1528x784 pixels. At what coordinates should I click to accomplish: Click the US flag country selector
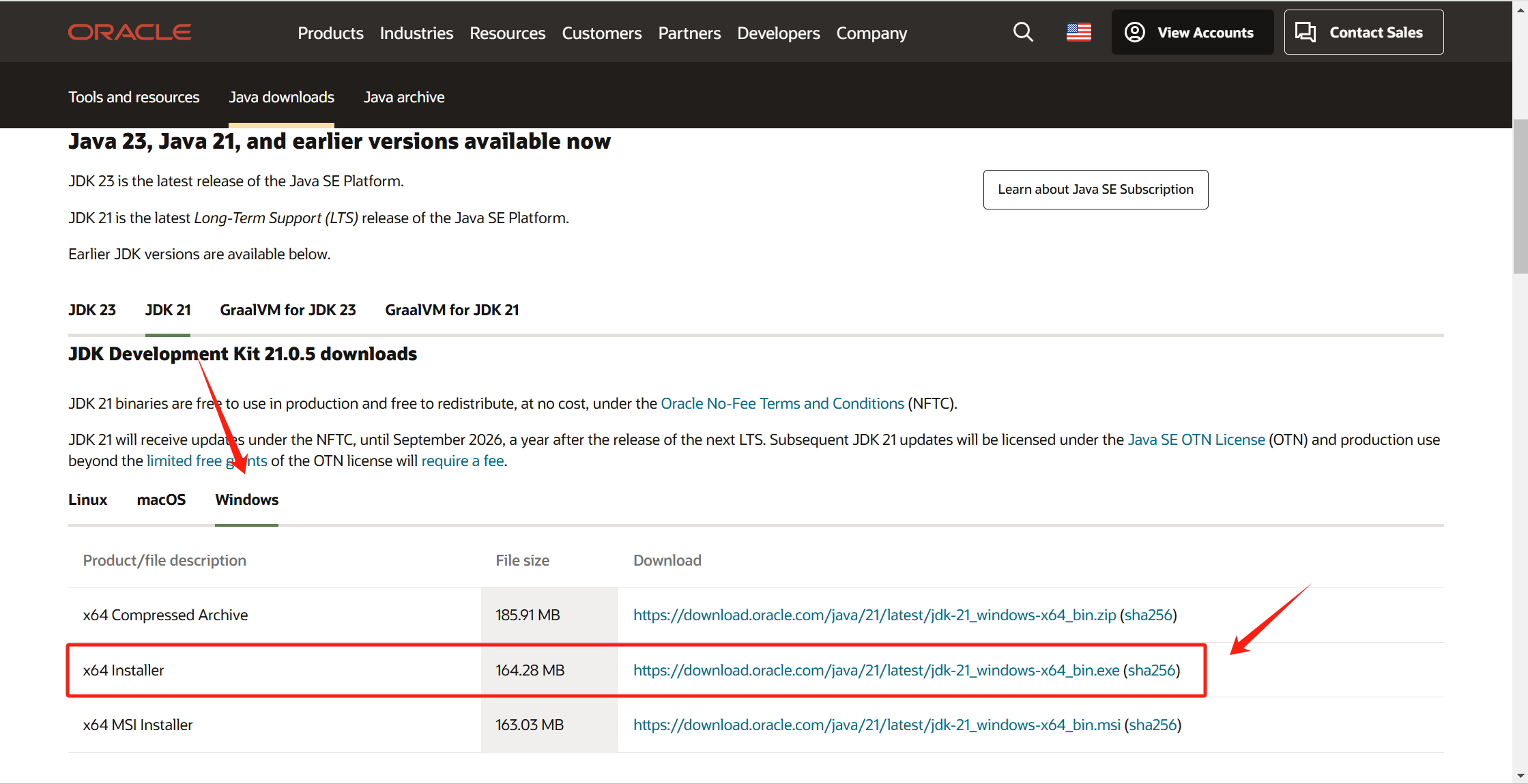pyautogui.click(x=1078, y=32)
